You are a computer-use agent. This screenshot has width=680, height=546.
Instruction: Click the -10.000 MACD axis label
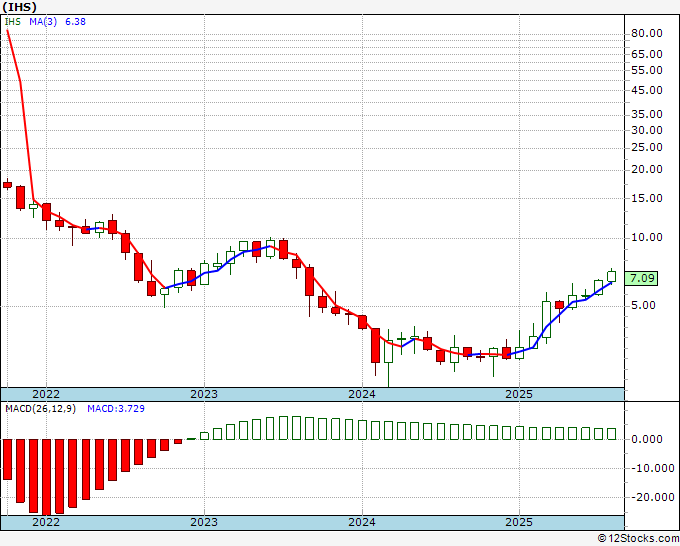653,468
